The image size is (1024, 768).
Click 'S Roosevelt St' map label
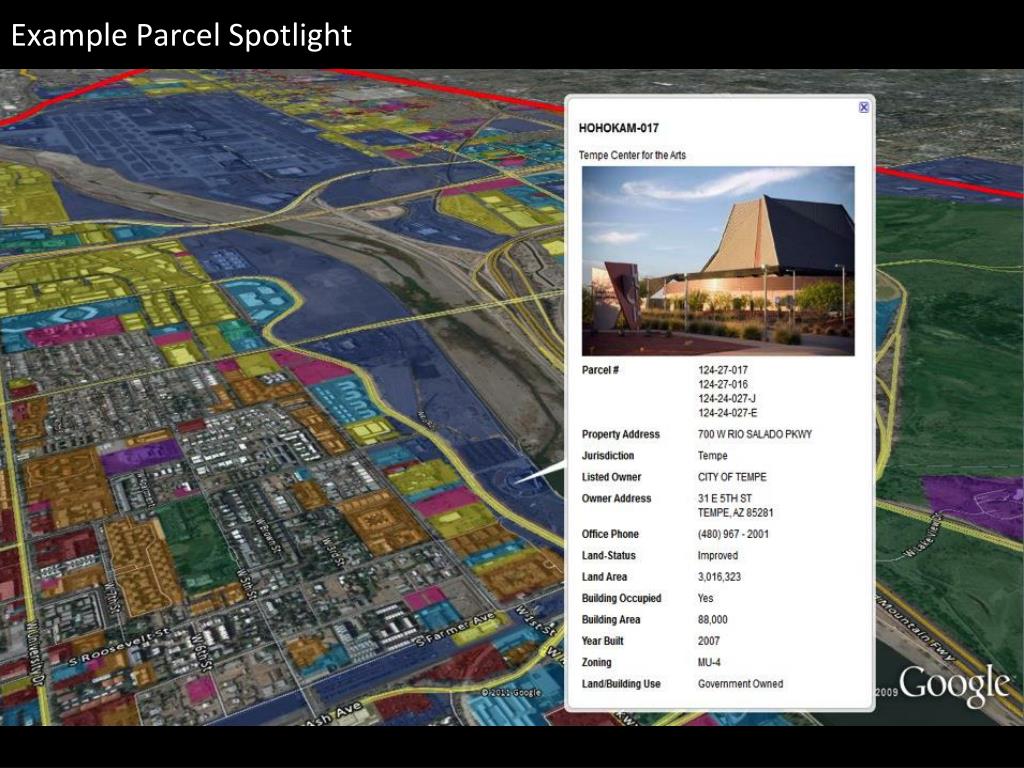point(120,648)
